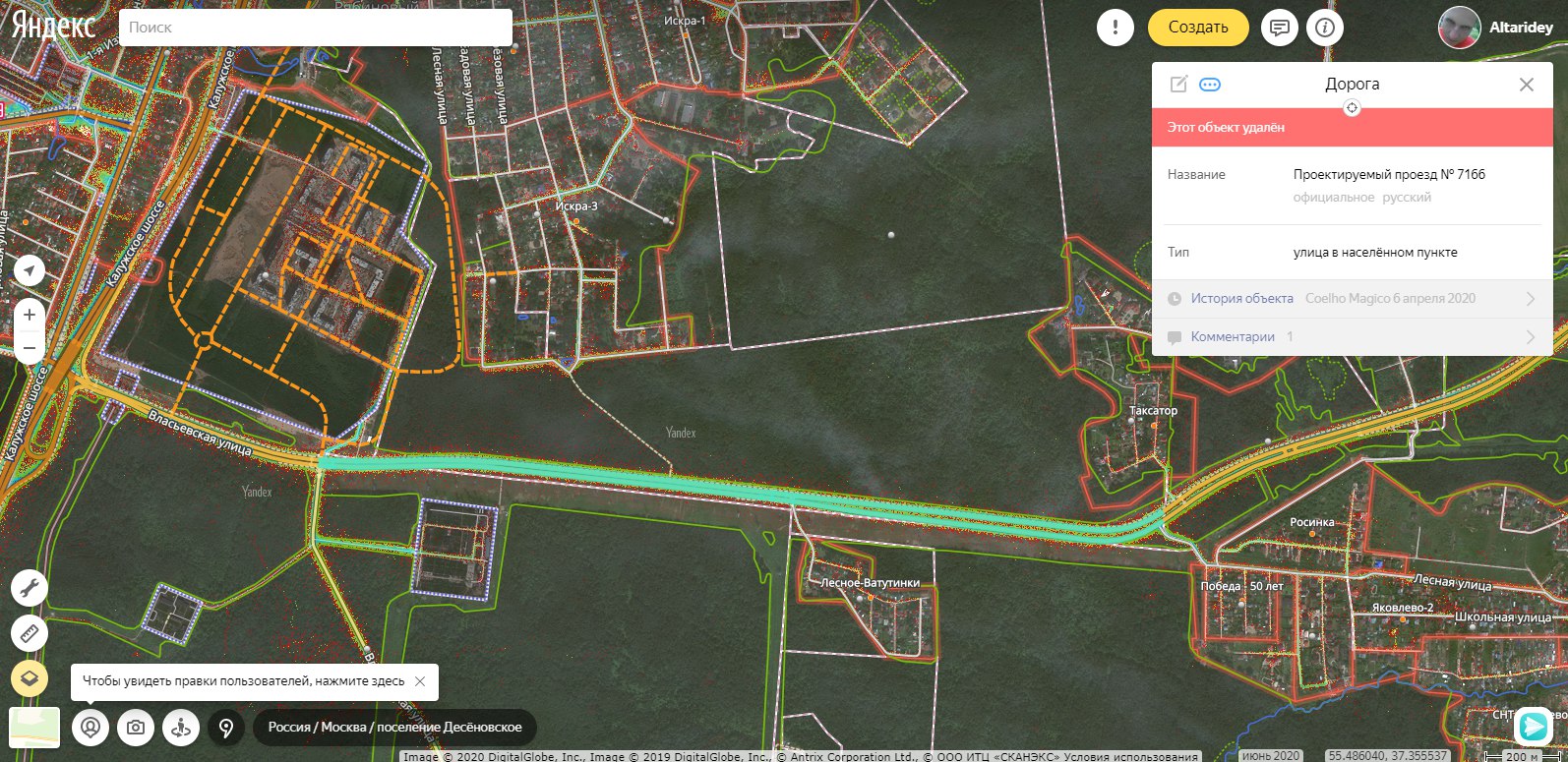Click the chevron arrow on Комментарии row

pyautogui.click(x=1531, y=337)
